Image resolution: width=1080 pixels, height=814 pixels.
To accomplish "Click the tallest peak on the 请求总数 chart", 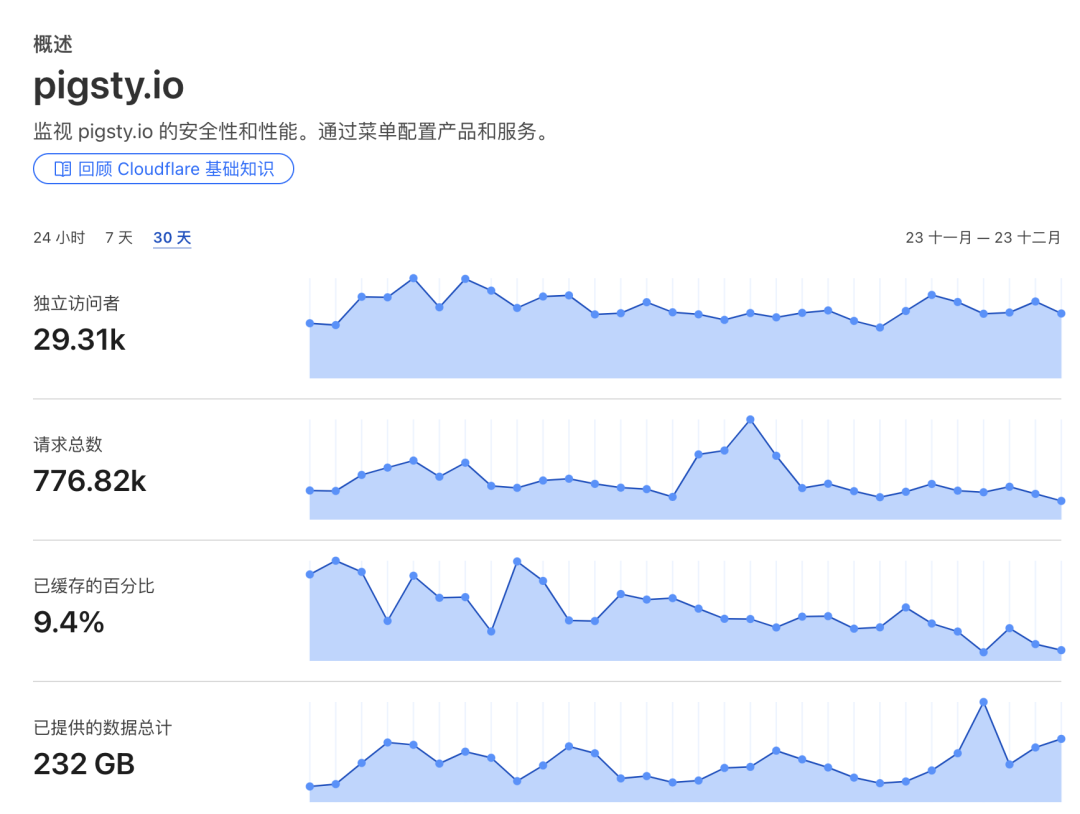I will coord(748,421).
